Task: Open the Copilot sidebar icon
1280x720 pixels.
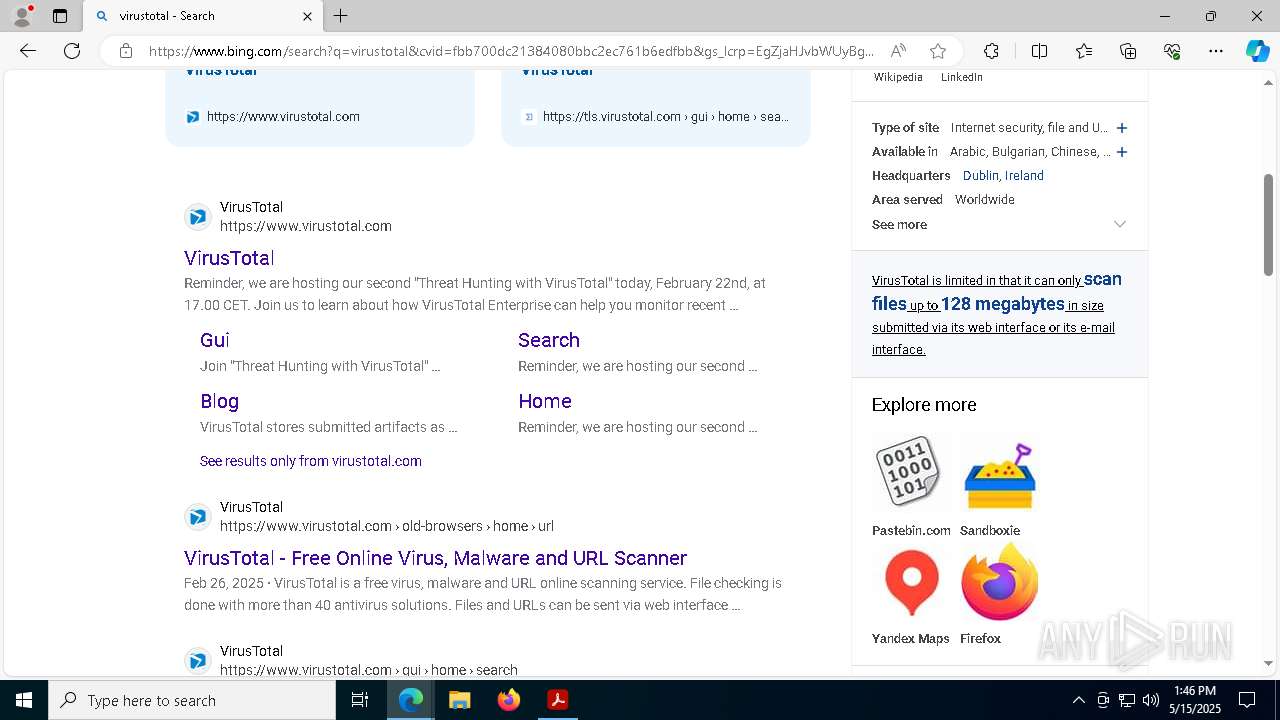Action: 1257,51
